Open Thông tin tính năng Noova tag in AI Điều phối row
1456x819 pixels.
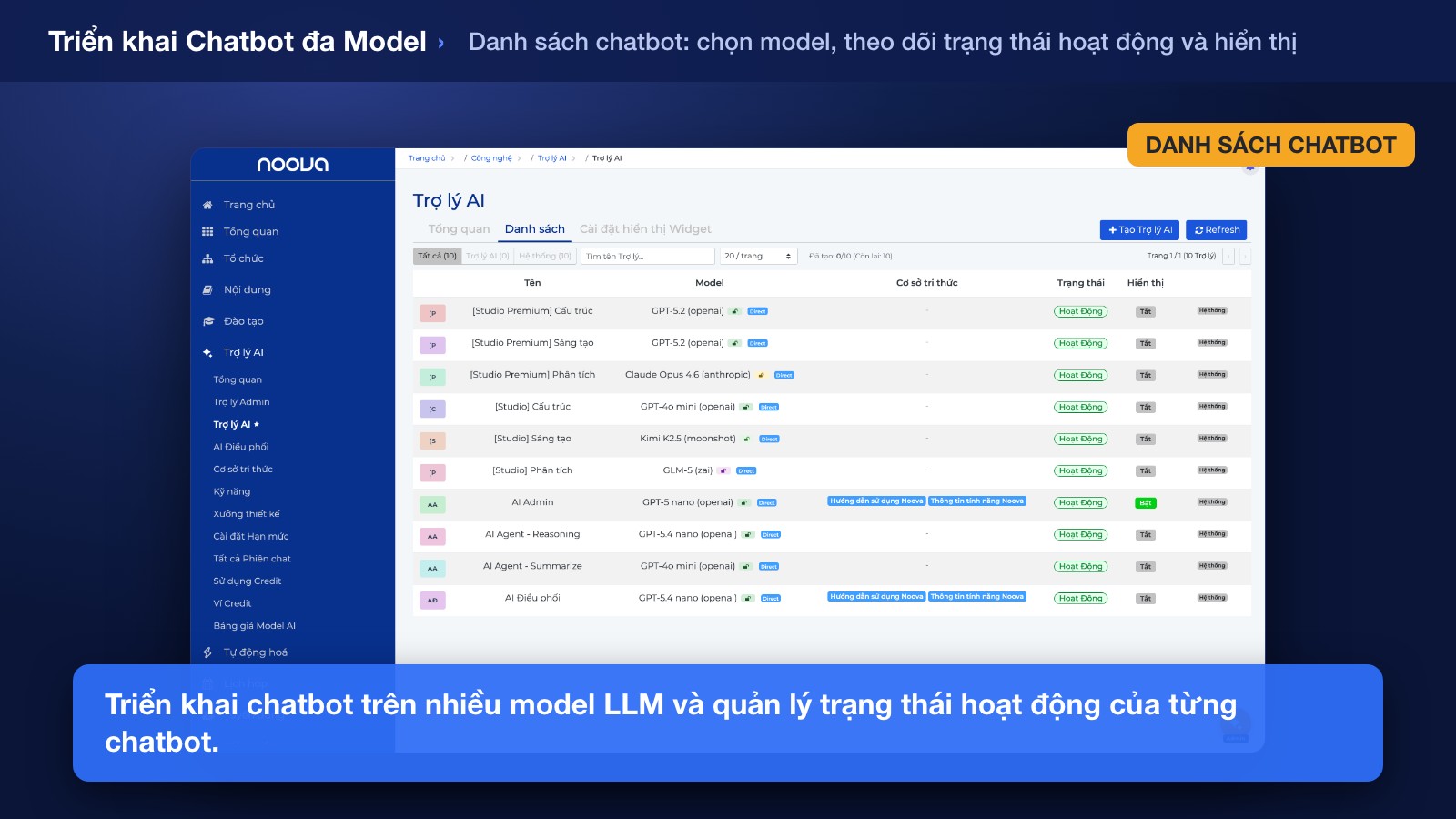coord(977,597)
